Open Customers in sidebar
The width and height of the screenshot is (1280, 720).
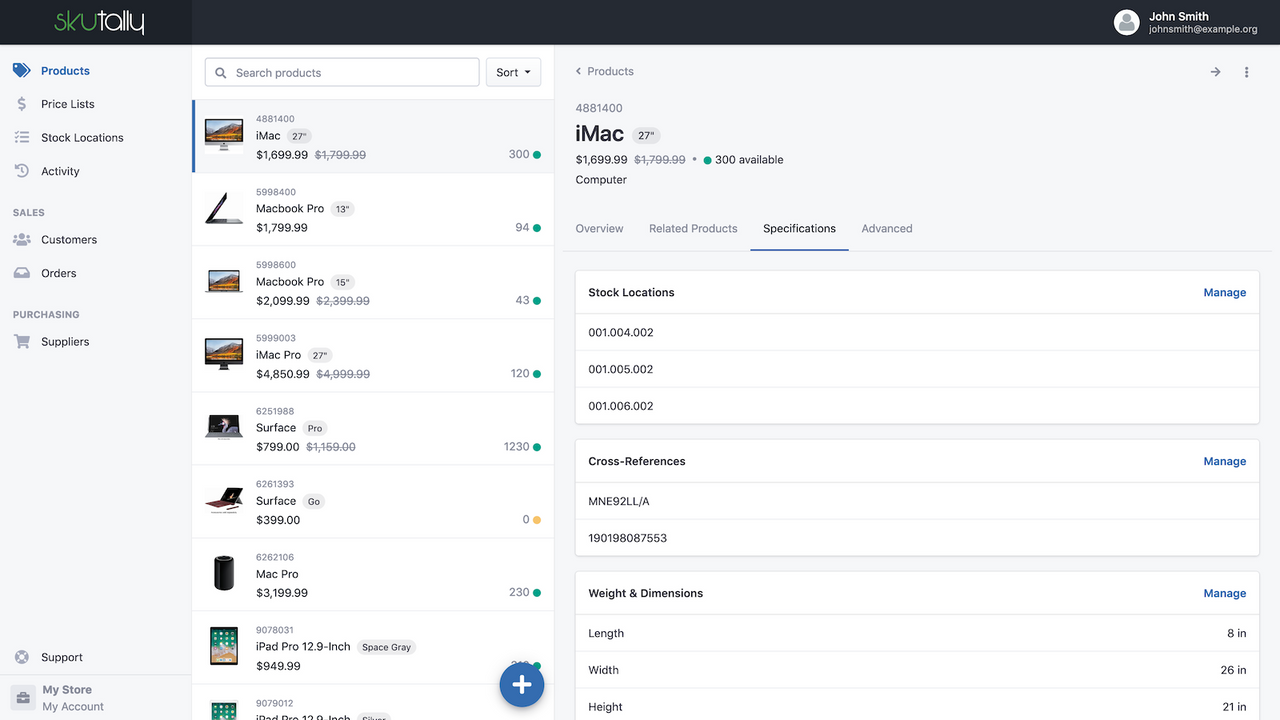click(x=69, y=240)
